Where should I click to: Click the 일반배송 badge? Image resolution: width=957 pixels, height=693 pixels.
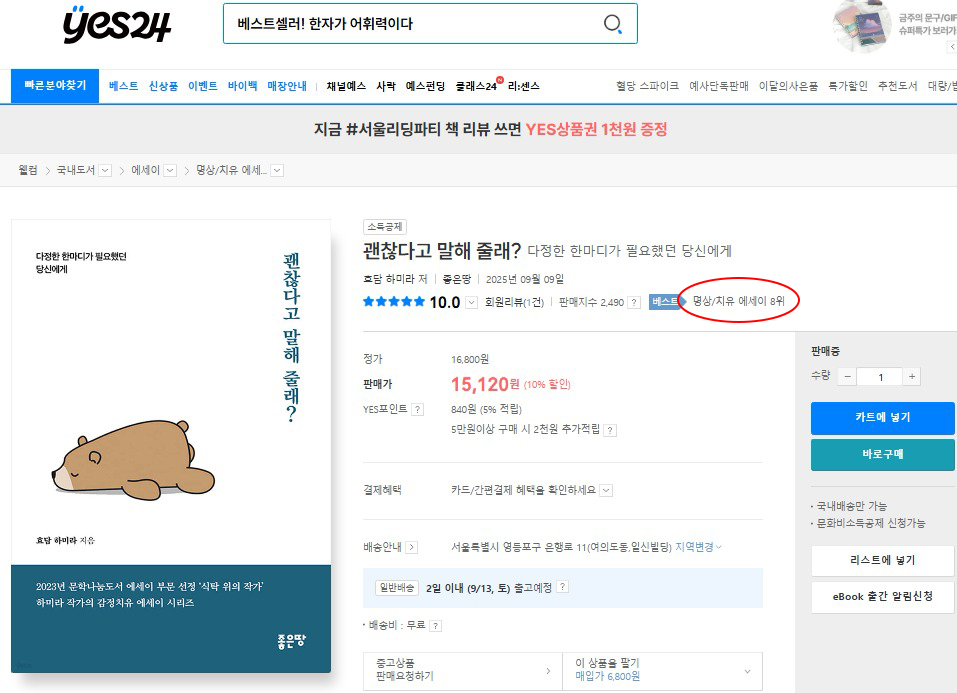(397, 587)
